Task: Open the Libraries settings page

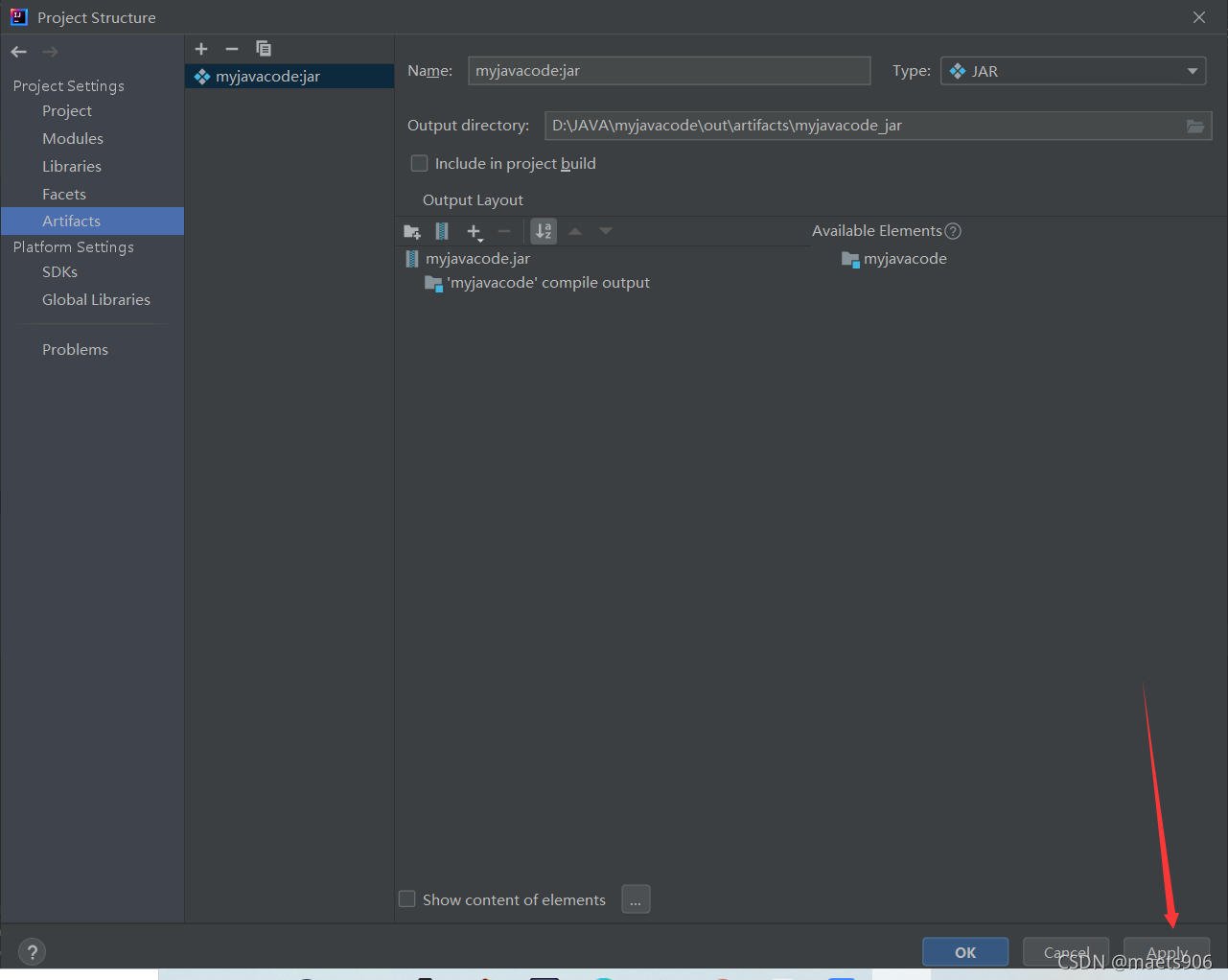Action: tap(72, 167)
